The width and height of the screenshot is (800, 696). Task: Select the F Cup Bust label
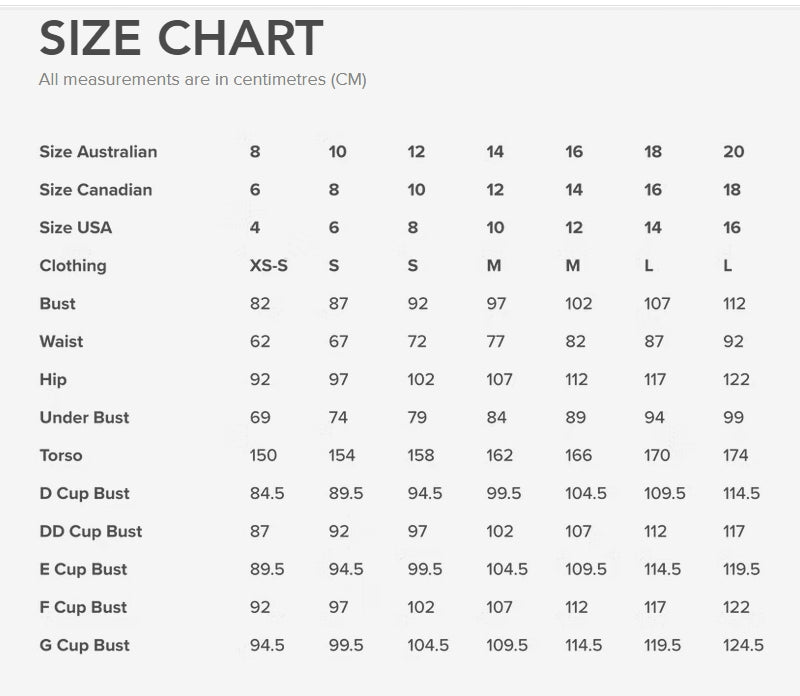(83, 608)
